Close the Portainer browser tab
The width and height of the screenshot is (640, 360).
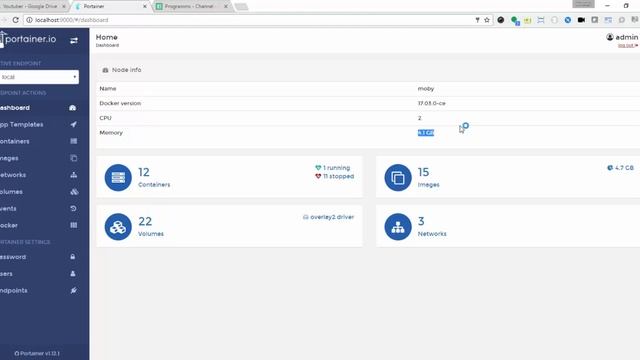point(145,7)
